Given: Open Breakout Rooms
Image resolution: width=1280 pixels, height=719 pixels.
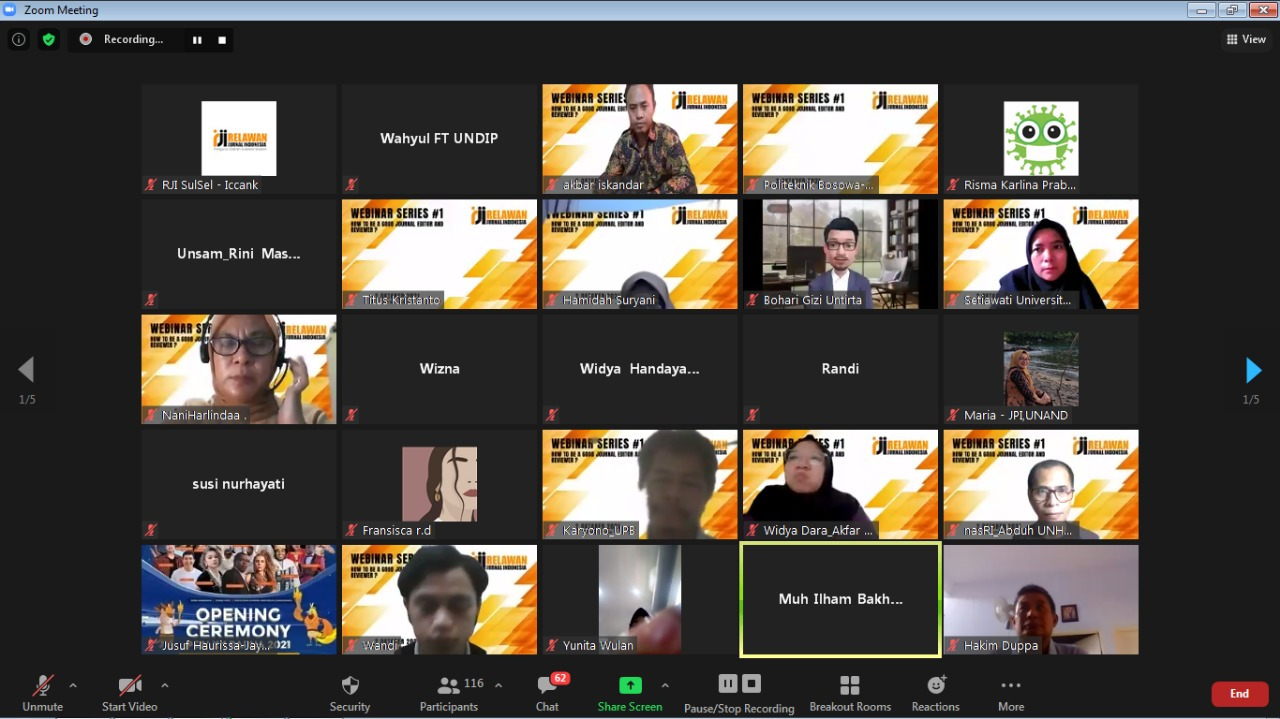Looking at the screenshot, I should (850, 693).
